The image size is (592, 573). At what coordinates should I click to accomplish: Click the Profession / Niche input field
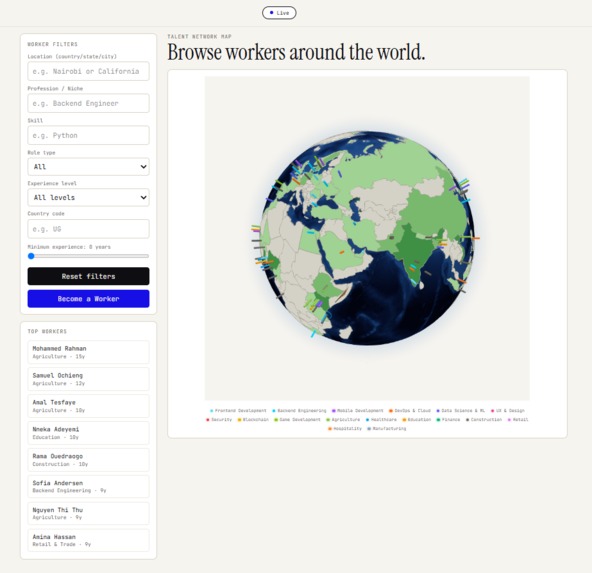[x=88, y=103]
